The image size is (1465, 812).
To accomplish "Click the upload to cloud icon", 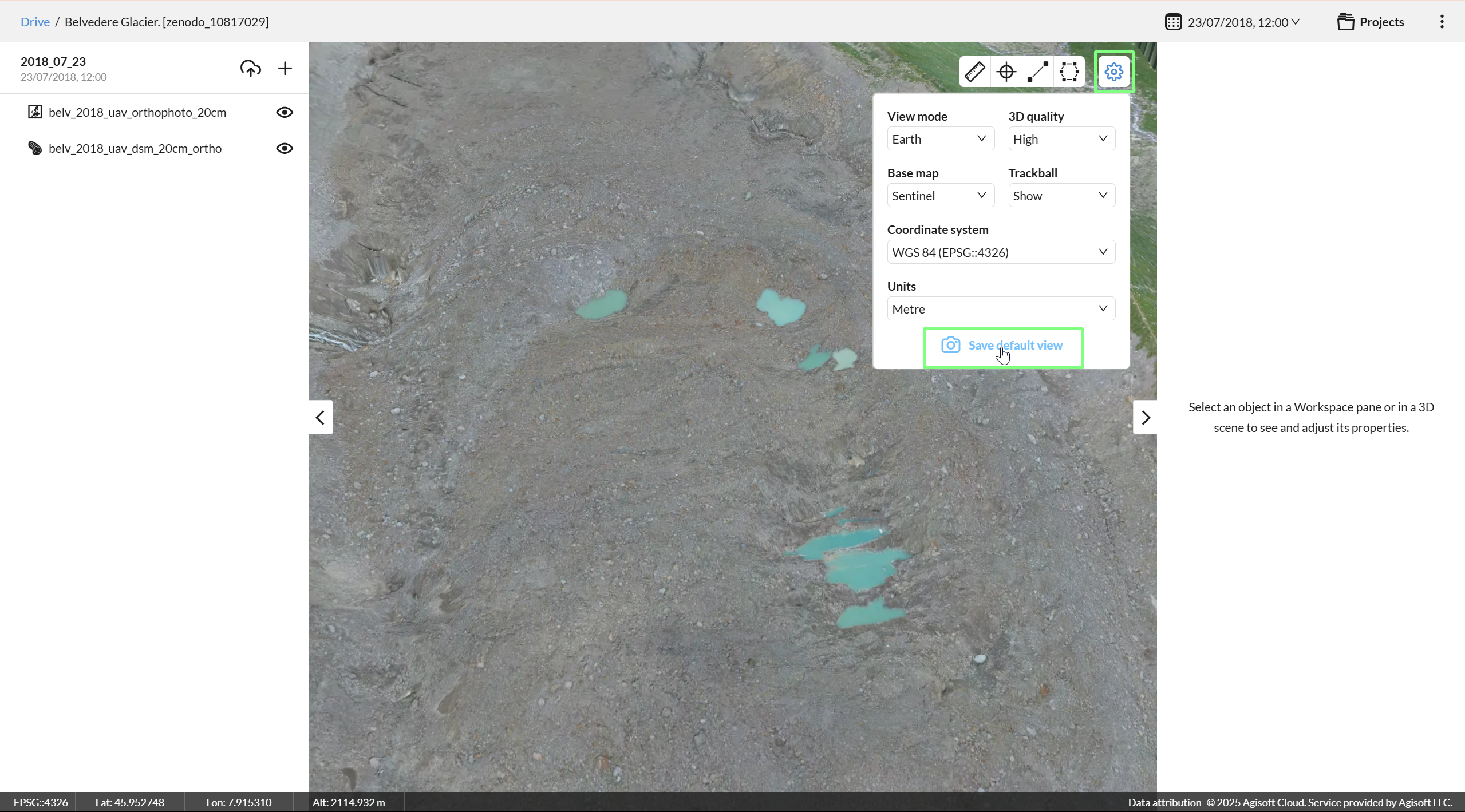I will (250, 69).
